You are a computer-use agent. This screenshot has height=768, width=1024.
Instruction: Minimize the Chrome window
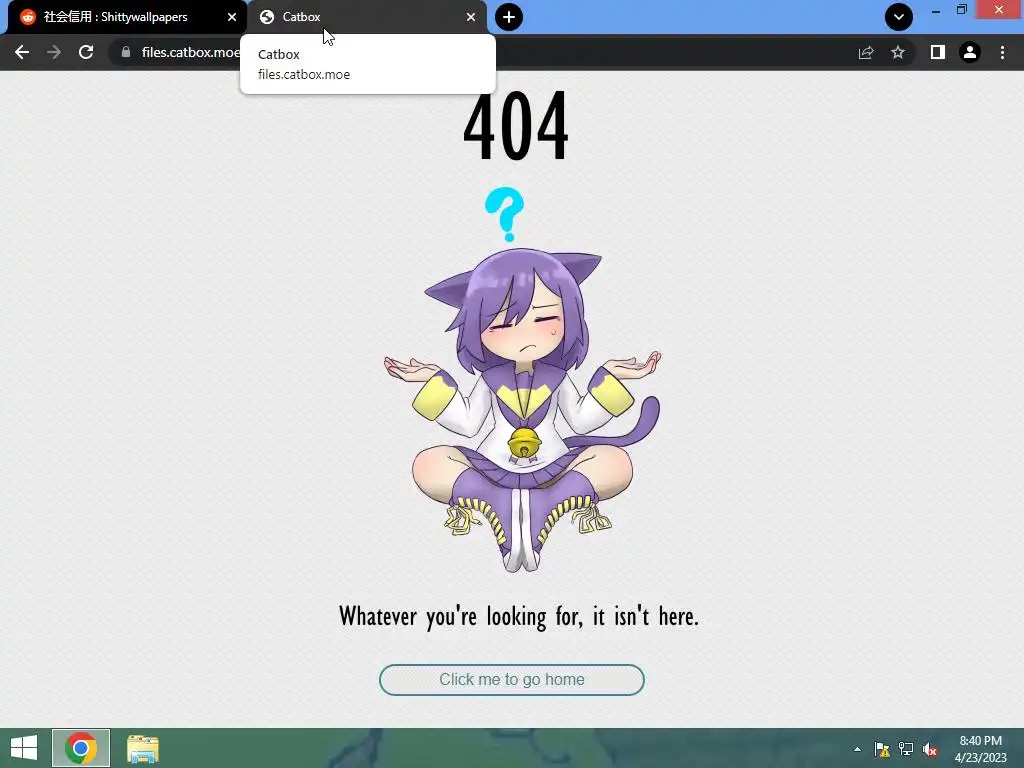pos(936,10)
